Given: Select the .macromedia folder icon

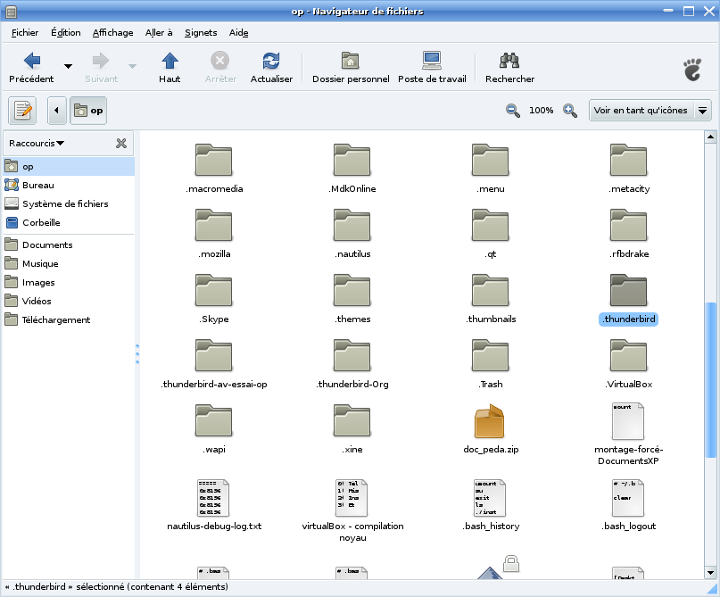Looking at the screenshot, I should [214, 160].
